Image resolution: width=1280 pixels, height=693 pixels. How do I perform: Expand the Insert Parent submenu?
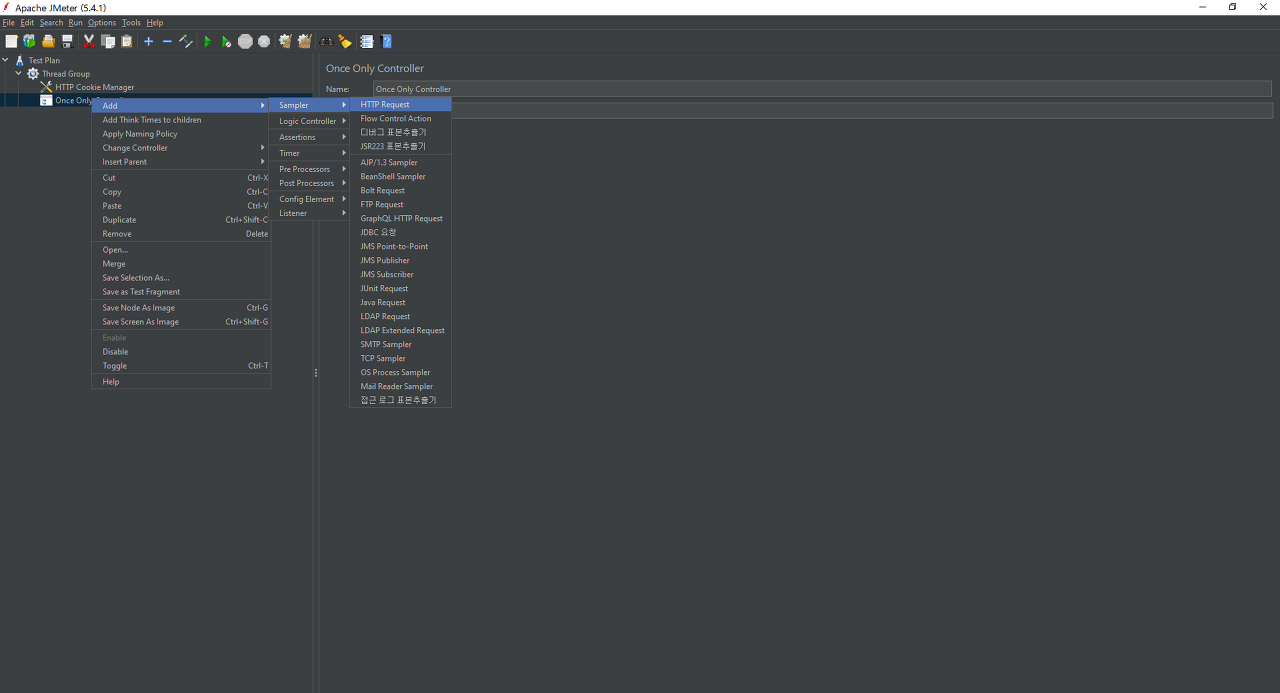[181, 162]
